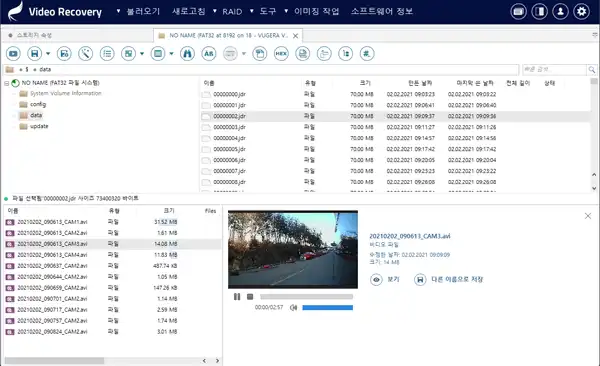This screenshot has height=366, width=600.
Task: Click the storage drive icon in the header
Action: (x=518, y=11)
